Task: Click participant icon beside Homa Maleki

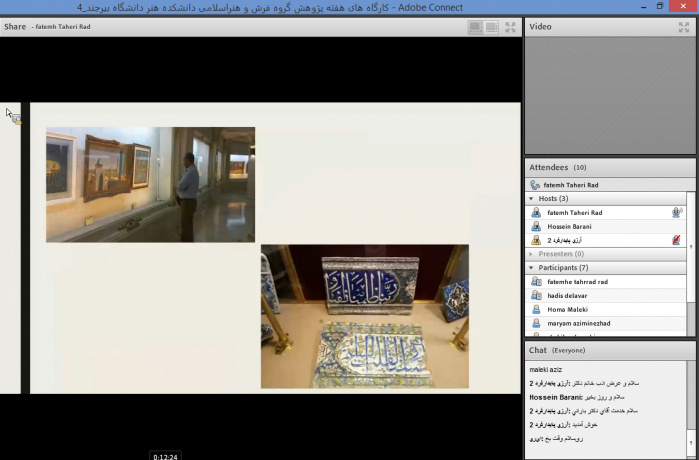Action: coord(536,310)
